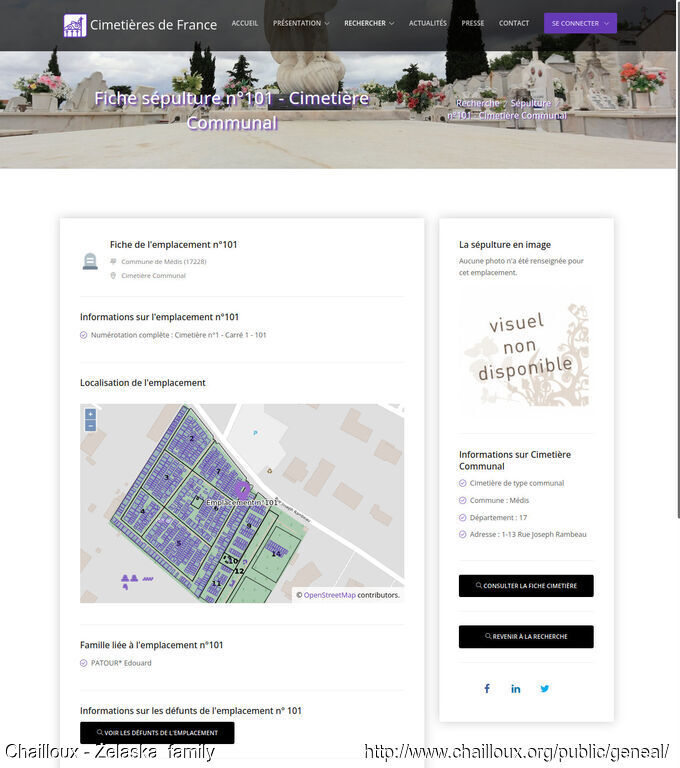
Task: Expand the Présentation dropdown menu
Action: [x=301, y=23]
